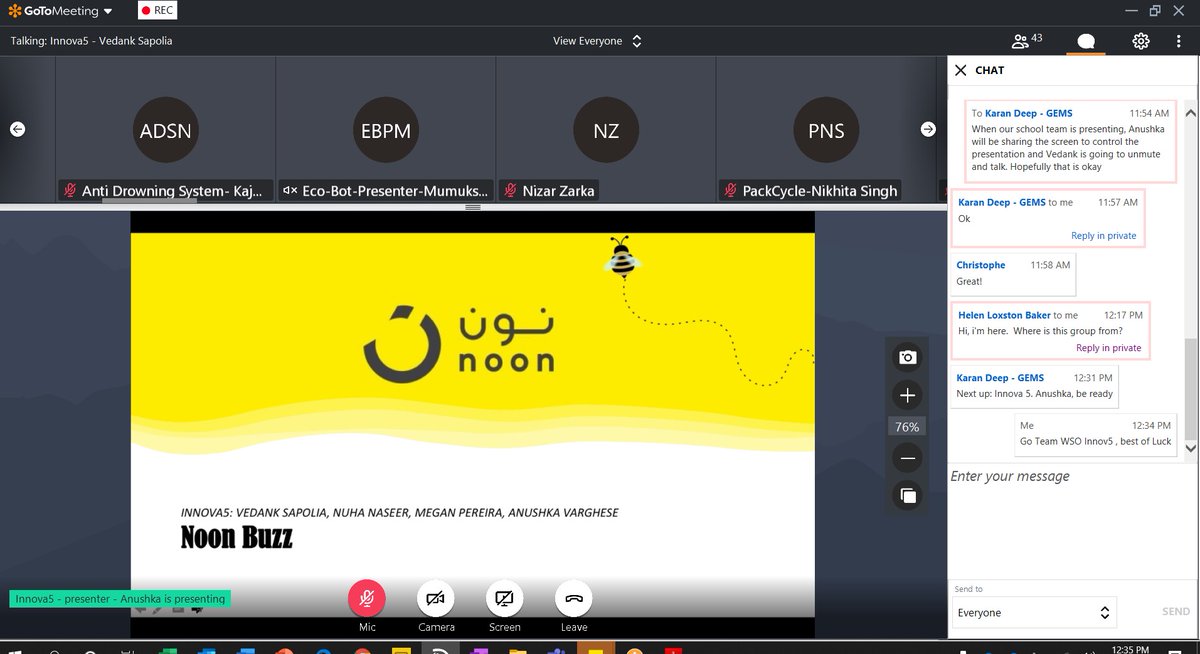This screenshot has height=654, width=1200.
Task: Open the View Everyone layout selector
Action: coord(597,41)
